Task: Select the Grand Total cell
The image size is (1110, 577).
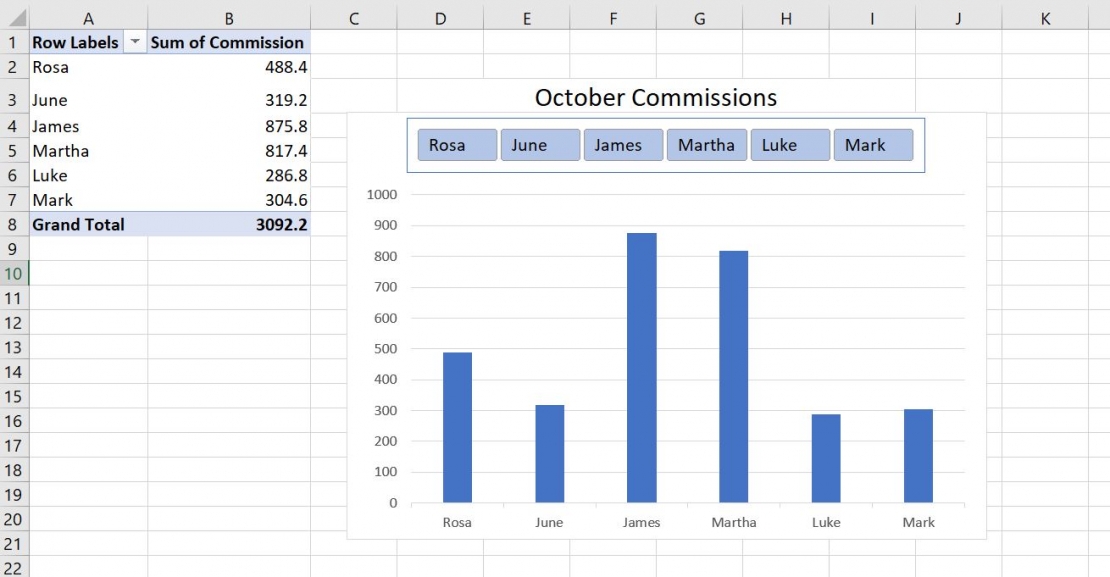Action: (x=78, y=224)
